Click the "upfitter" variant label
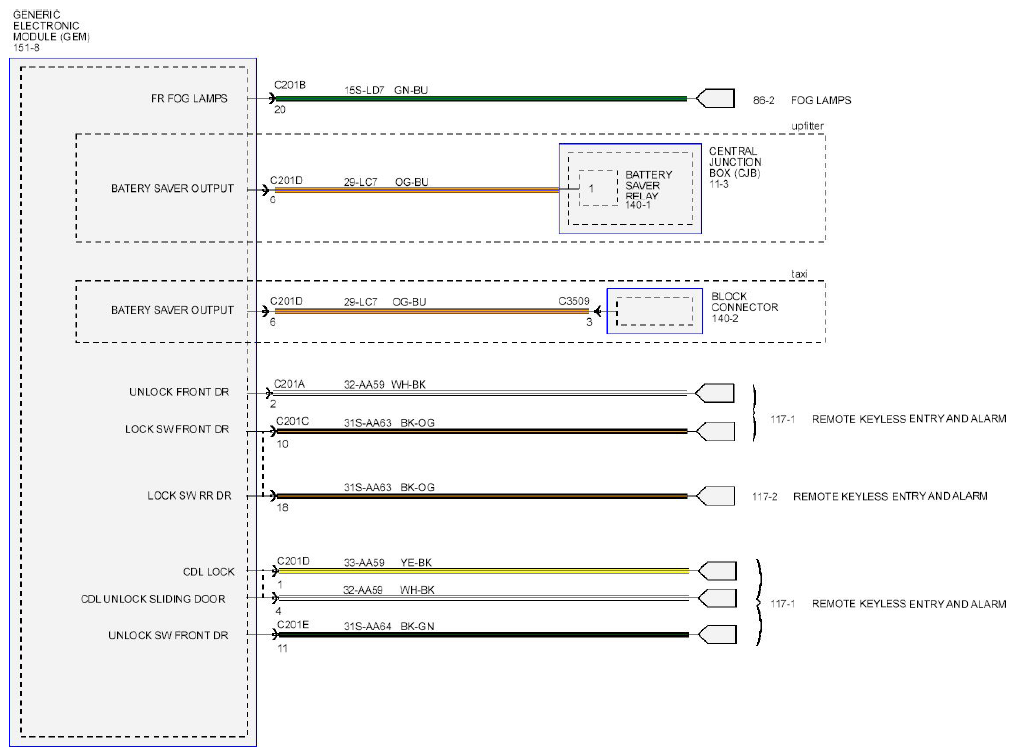 tap(805, 125)
